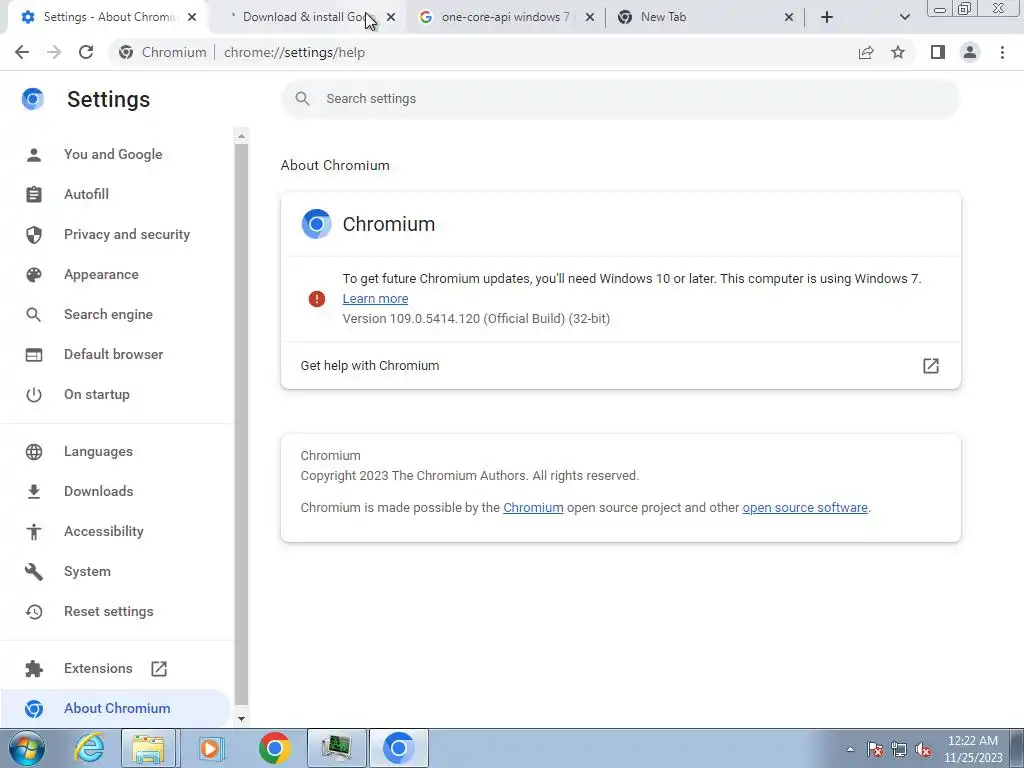The width and height of the screenshot is (1024, 768).
Task: Open the open source software link
Action: coord(805,507)
